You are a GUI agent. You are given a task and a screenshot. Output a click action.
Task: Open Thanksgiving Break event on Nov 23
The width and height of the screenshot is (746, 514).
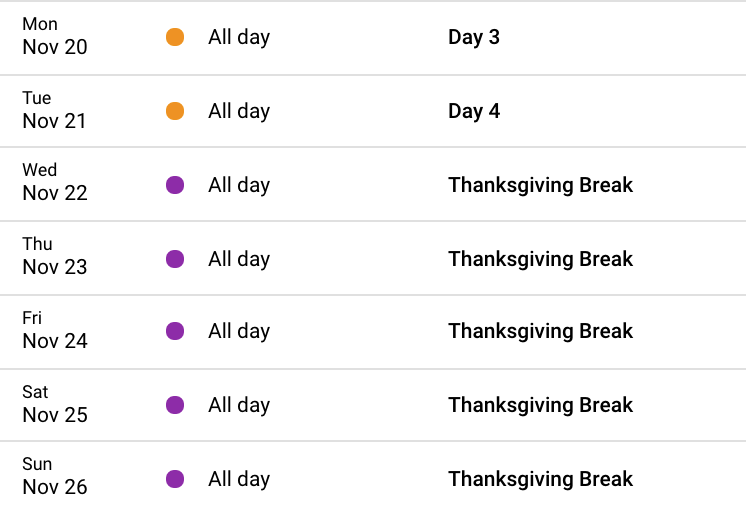click(x=540, y=259)
